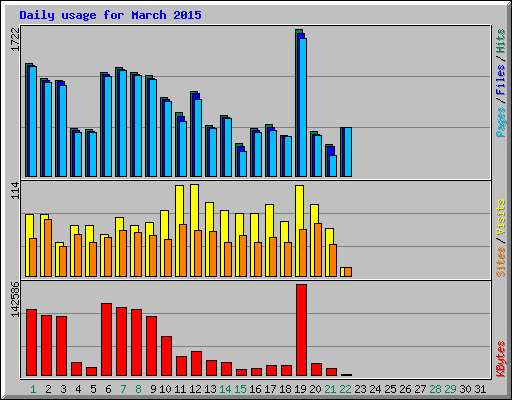Viewport: 512px width, 400px height.
Task: Click the Visits legend word
Action: [x=500, y=218]
